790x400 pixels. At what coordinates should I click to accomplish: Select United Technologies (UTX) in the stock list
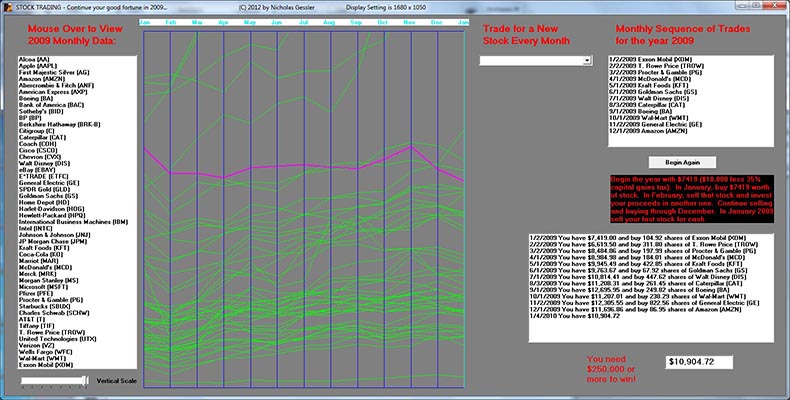pyautogui.click(x=57, y=339)
